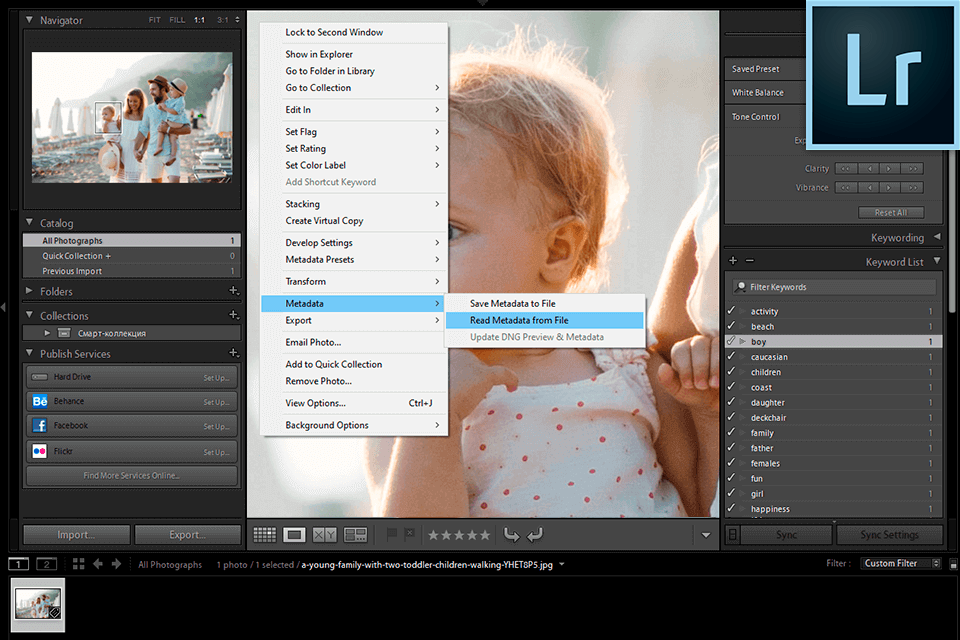Viewport: 960px width, 640px height.
Task: Switch to Grid view in the toolbar
Action: (x=264, y=535)
